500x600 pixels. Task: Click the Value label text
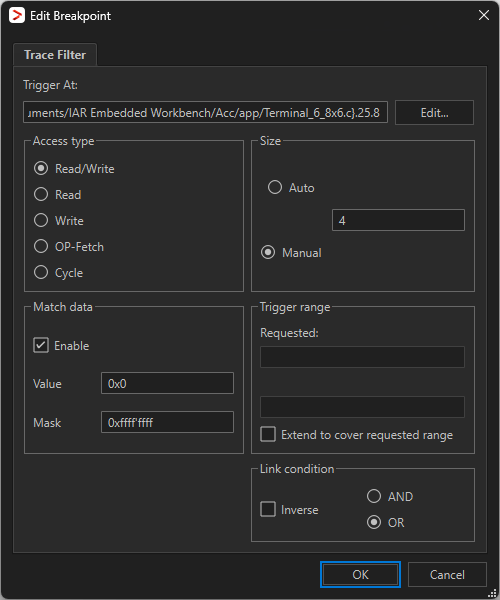pyautogui.click(x=47, y=384)
